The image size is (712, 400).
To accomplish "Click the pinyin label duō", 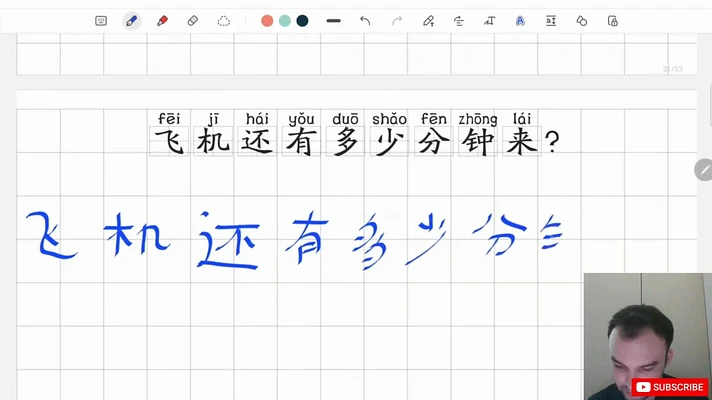I will [345, 119].
